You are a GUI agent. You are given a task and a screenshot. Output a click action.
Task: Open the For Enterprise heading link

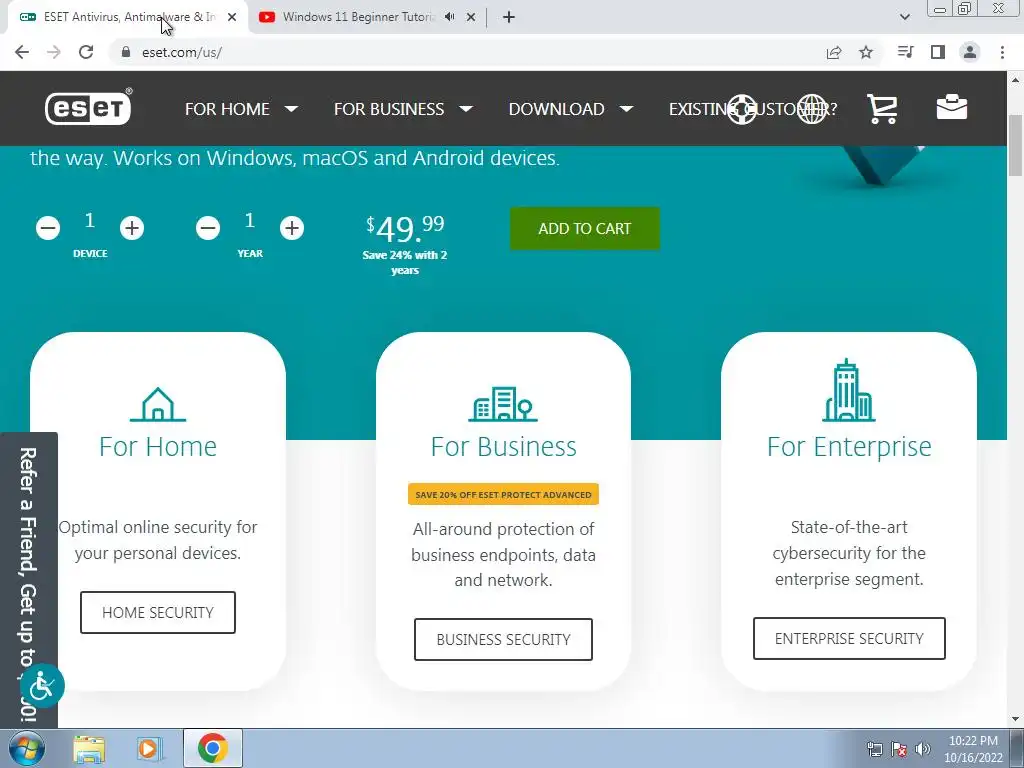849,447
